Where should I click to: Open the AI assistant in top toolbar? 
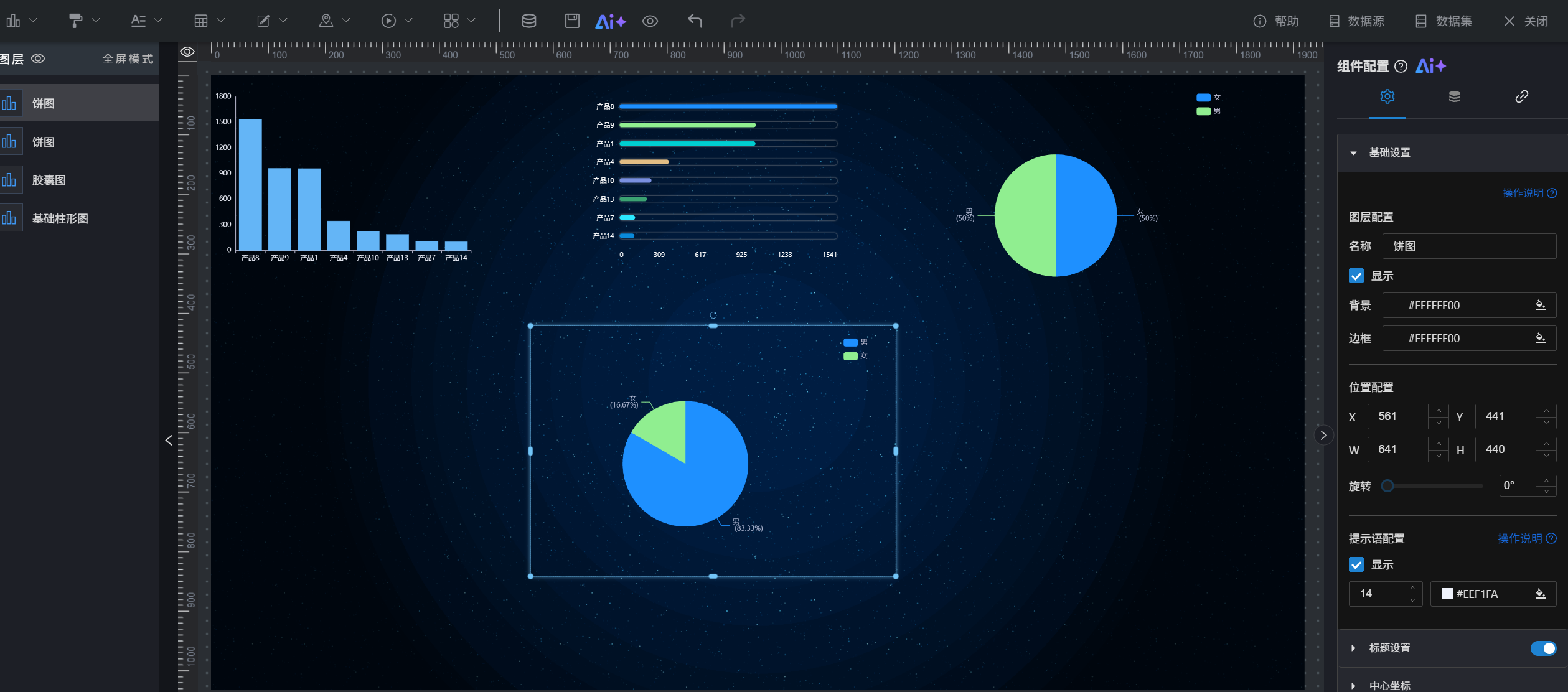click(x=610, y=21)
